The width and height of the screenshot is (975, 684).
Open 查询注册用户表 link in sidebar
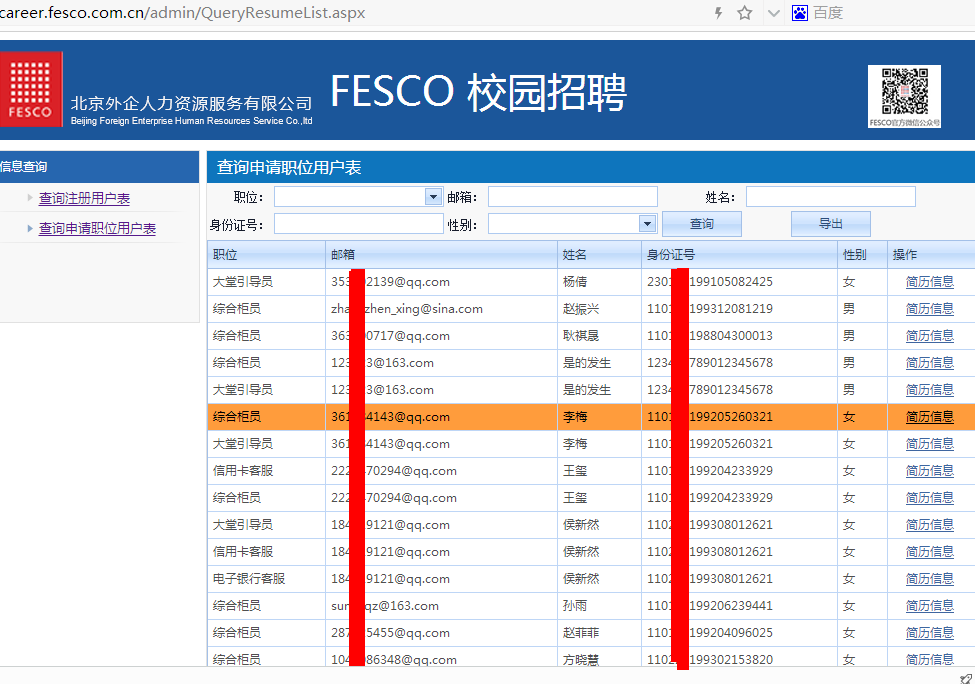pyautogui.click(x=84, y=198)
